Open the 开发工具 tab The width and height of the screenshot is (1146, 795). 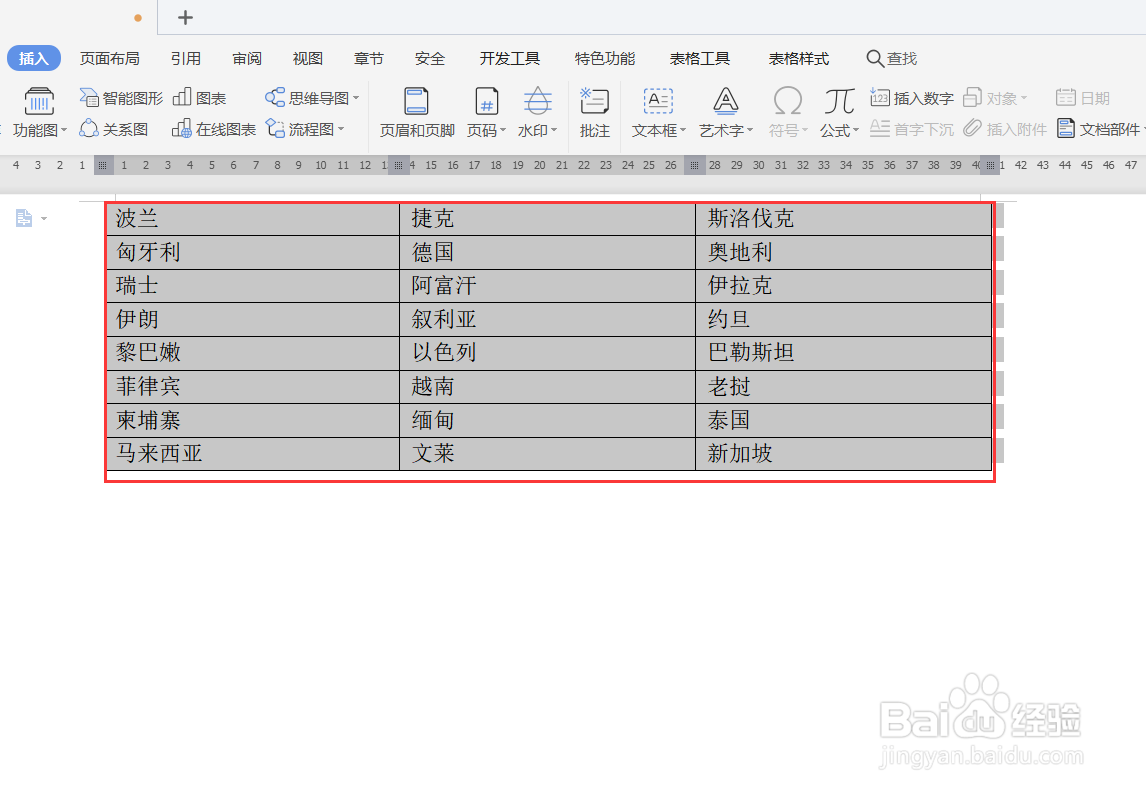(x=509, y=58)
